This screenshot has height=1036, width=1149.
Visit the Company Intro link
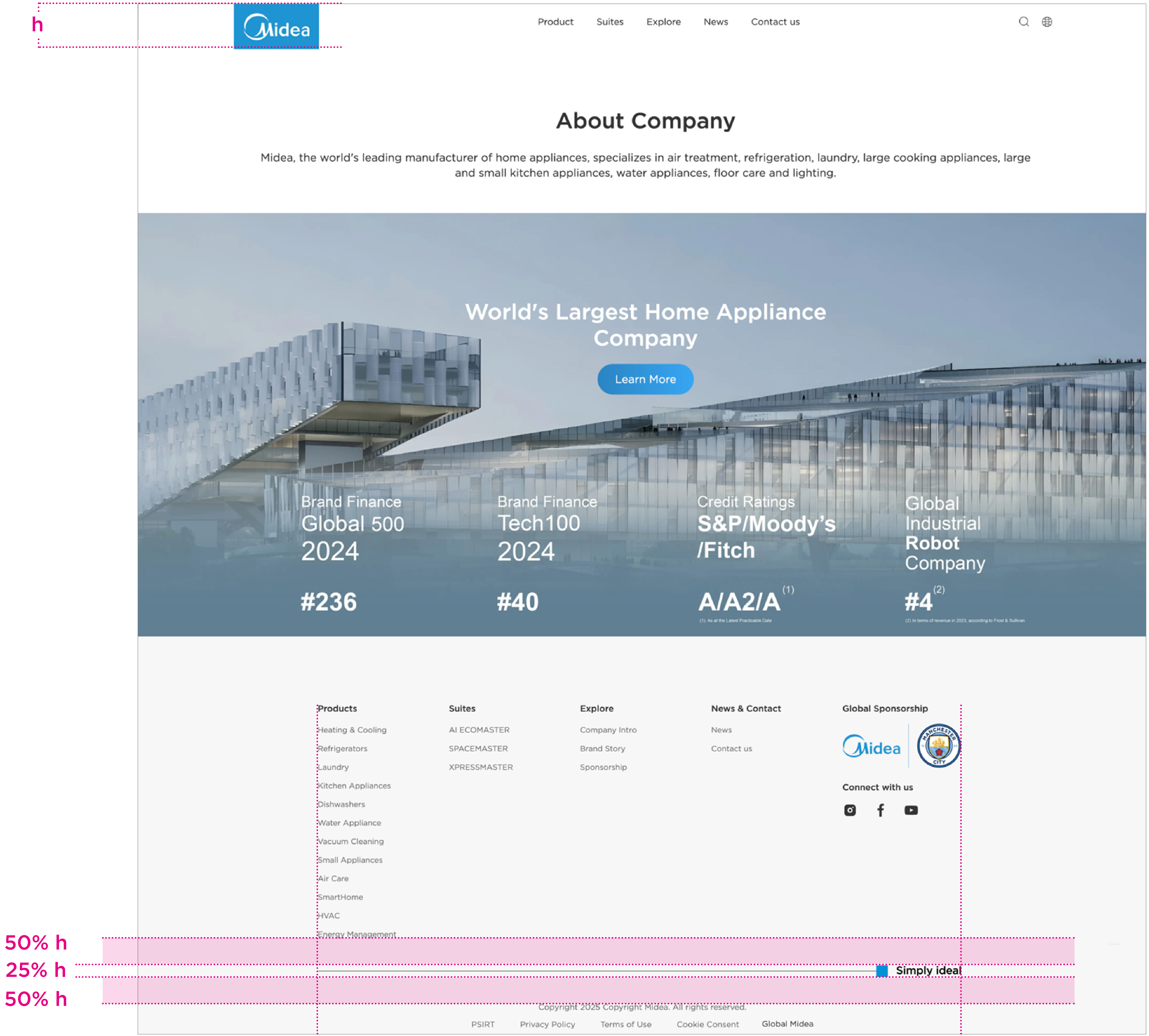(x=608, y=730)
